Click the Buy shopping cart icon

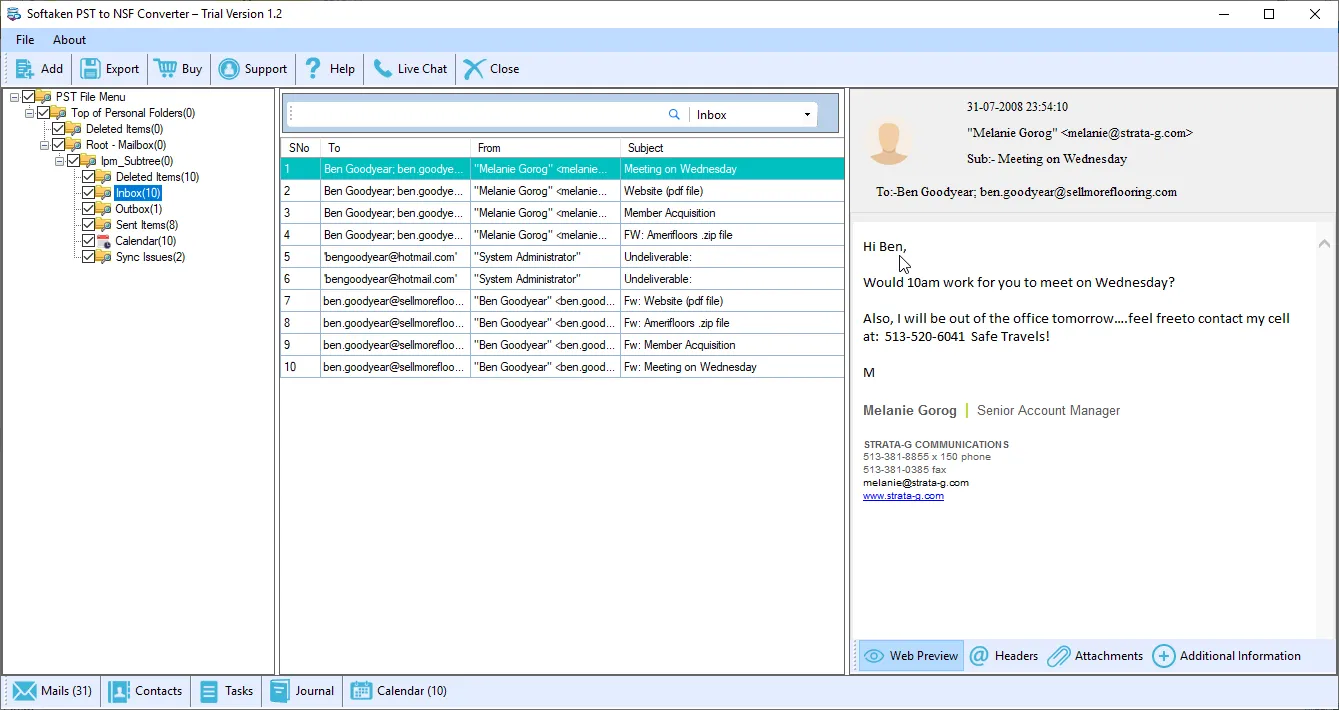click(165, 69)
